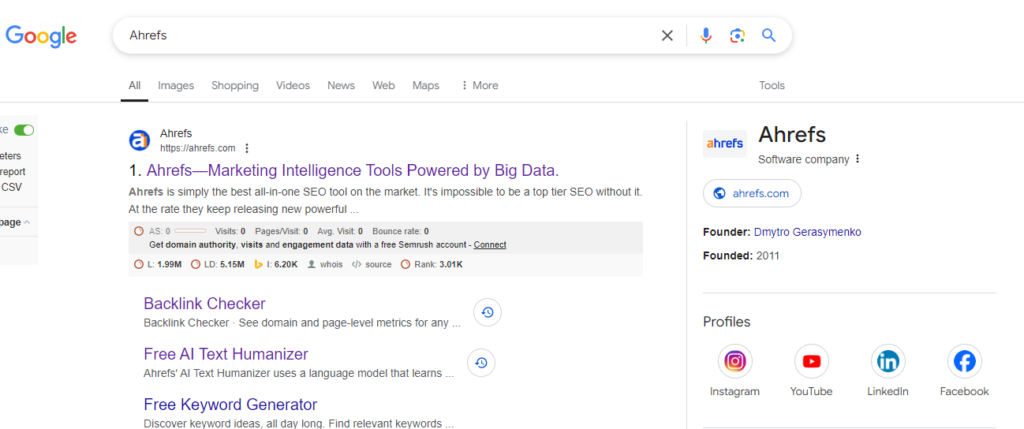Toggle the green switch in left sidebar
This screenshot has height=429, width=1024.
[x=24, y=130]
